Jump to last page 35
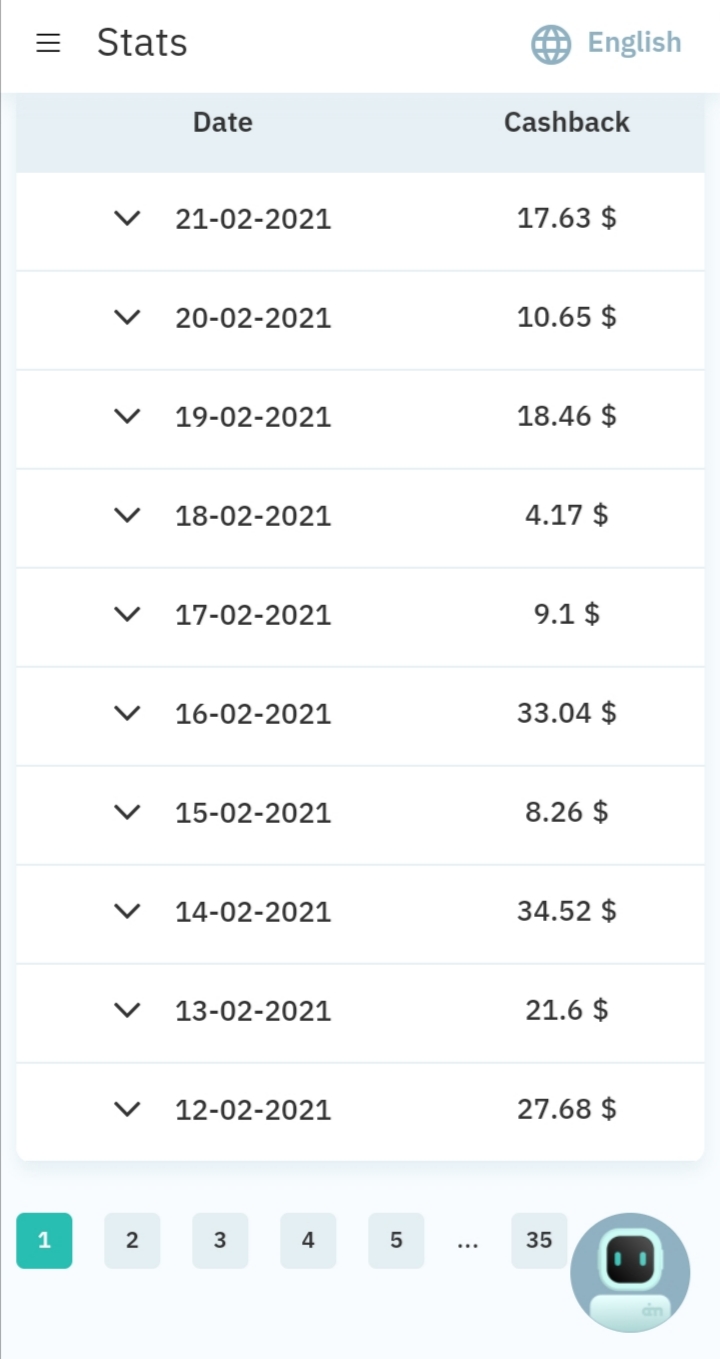720x1359 pixels. click(539, 1240)
